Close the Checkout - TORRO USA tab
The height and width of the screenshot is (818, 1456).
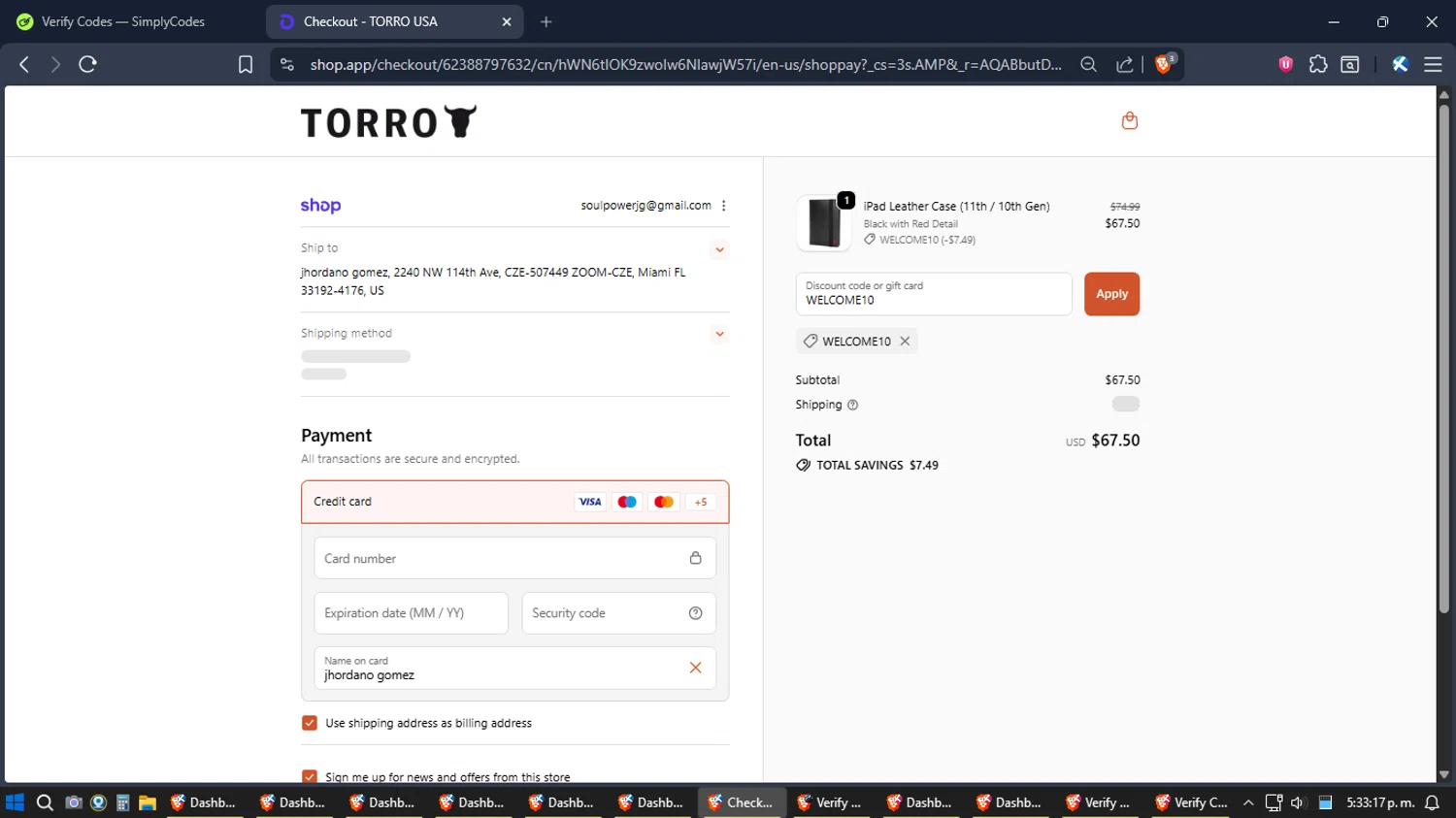tap(506, 21)
